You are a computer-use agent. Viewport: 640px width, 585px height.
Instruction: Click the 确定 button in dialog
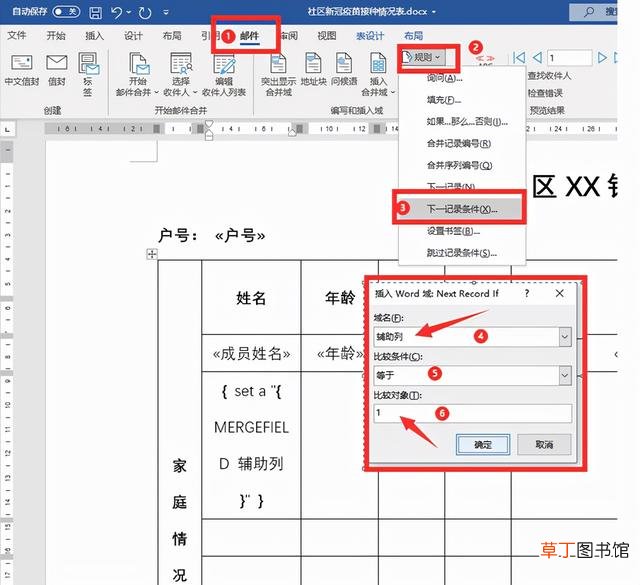point(483,445)
